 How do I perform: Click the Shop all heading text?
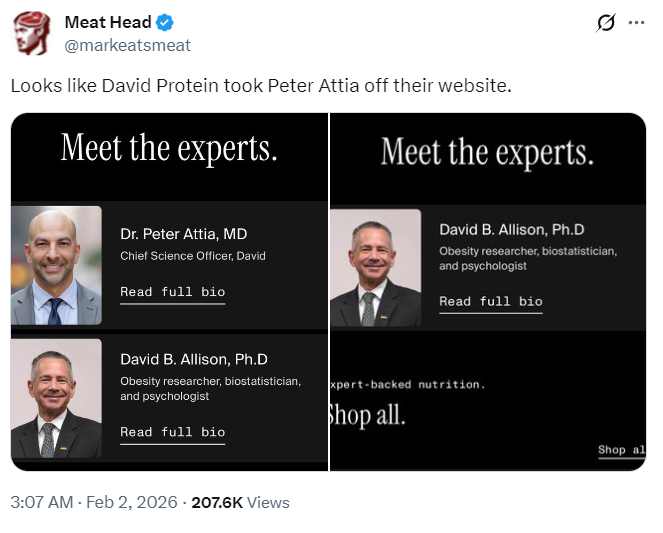coord(368,416)
